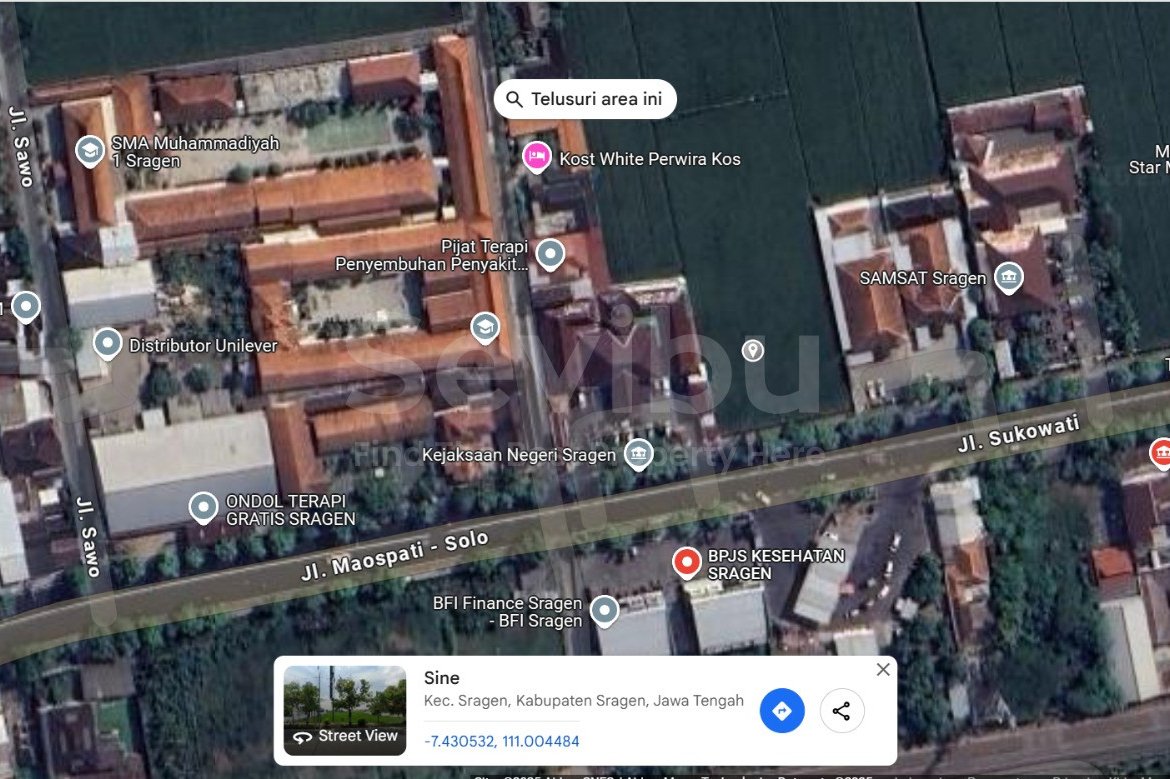Click the unlabeled graduation cap pin on the school building

click(x=485, y=327)
